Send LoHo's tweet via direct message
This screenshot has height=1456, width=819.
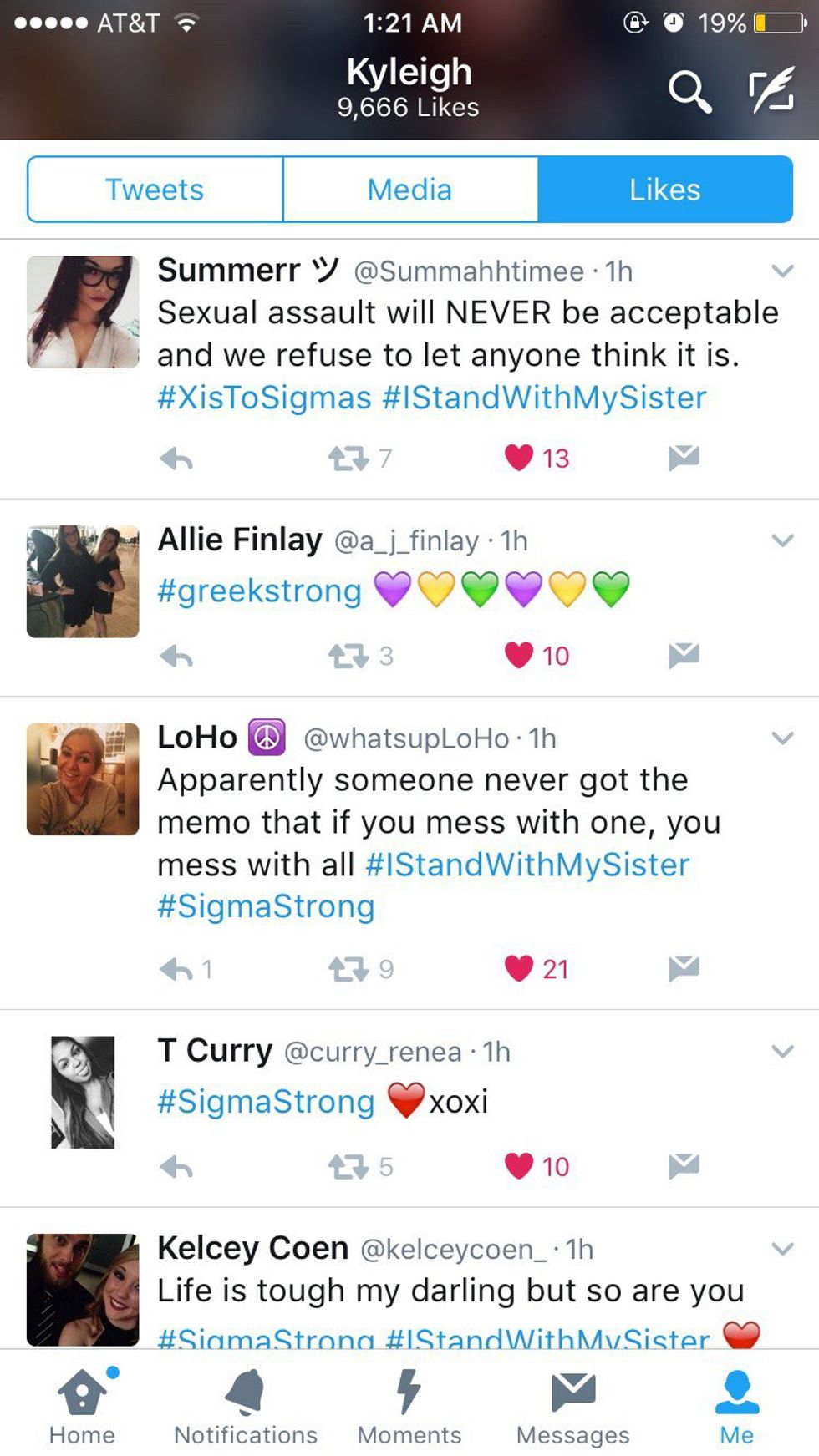(684, 968)
